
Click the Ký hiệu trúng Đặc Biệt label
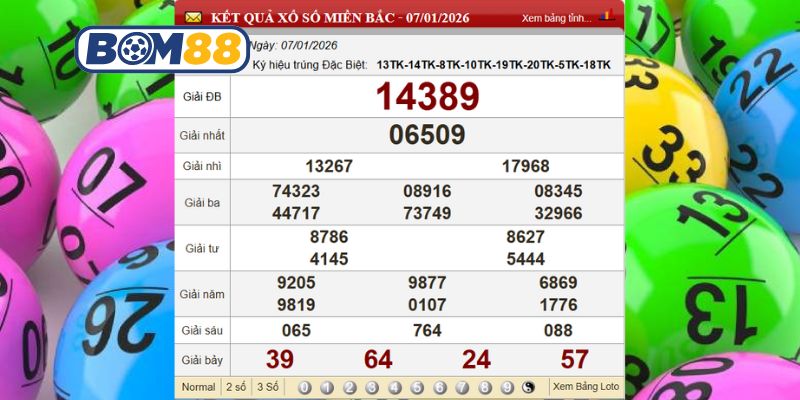pos(310,65)
